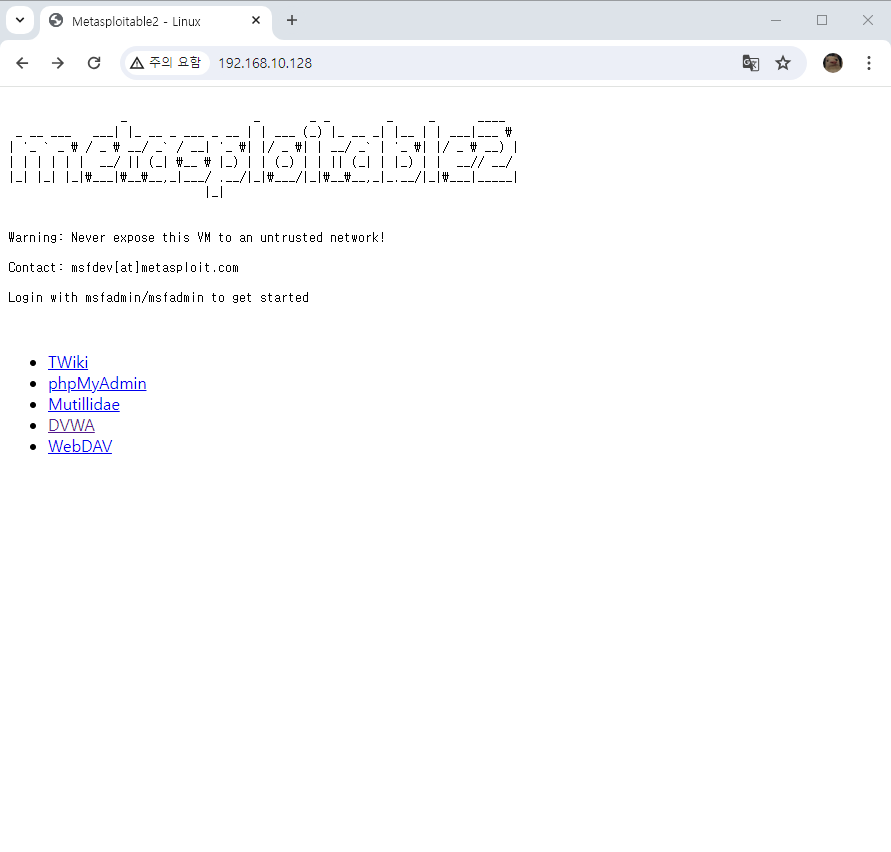Expand the tab search dropdown arrow

(x=20, y=20)
